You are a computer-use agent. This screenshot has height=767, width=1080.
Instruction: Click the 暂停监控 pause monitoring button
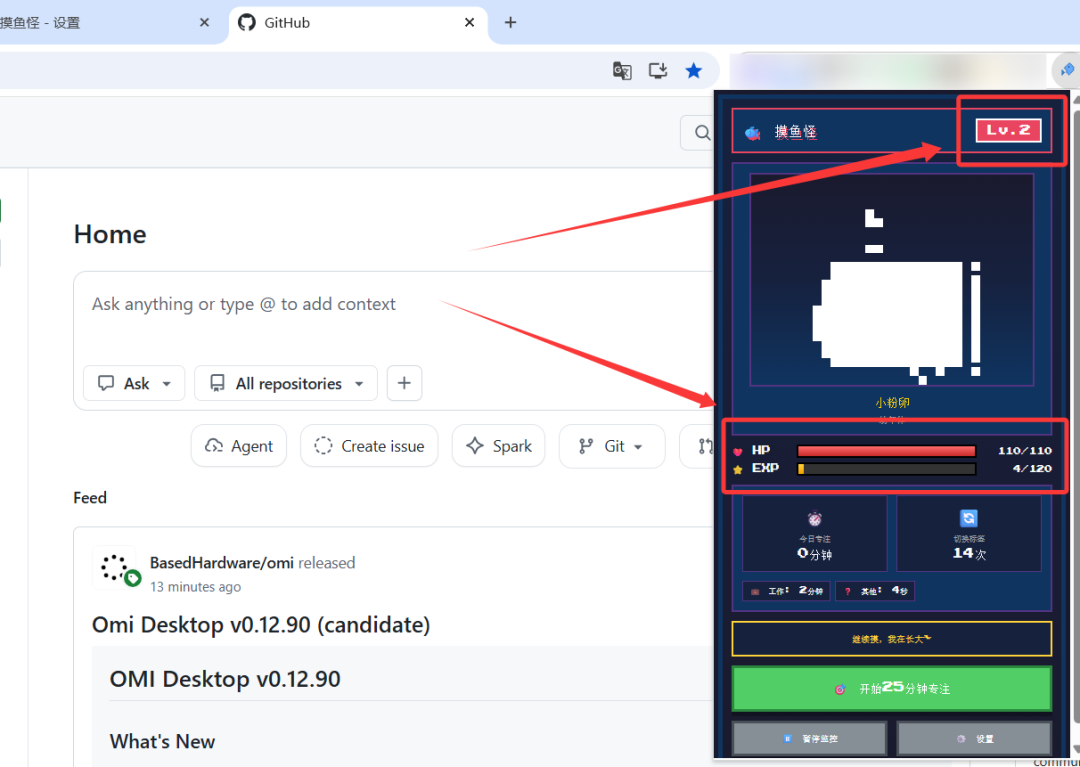pyautogui.click(x=809, y=739)
